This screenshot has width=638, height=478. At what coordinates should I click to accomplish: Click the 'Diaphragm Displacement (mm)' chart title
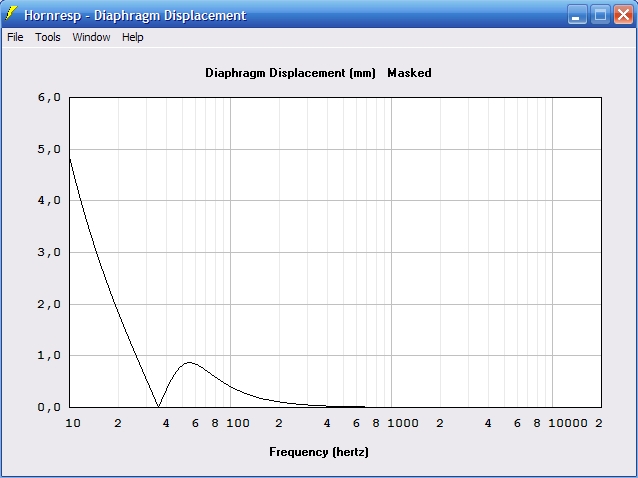pos(290,73)
